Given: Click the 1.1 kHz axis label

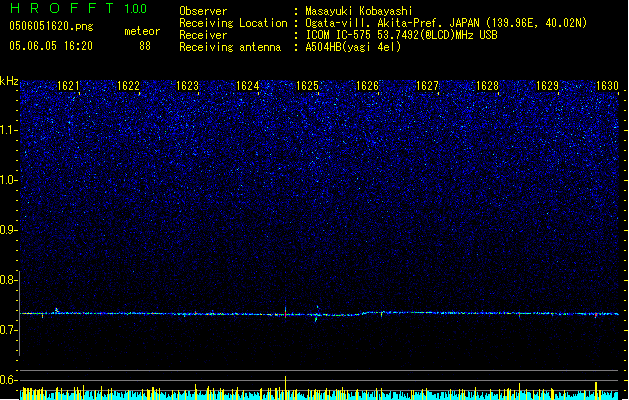Looking at the screenshot, I should click(x=9, y=130).
